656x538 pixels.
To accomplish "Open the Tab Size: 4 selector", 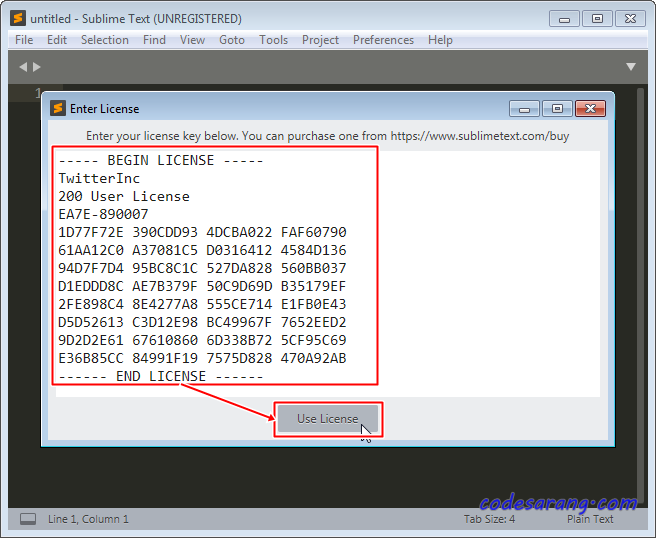I will tap(489, 519).
